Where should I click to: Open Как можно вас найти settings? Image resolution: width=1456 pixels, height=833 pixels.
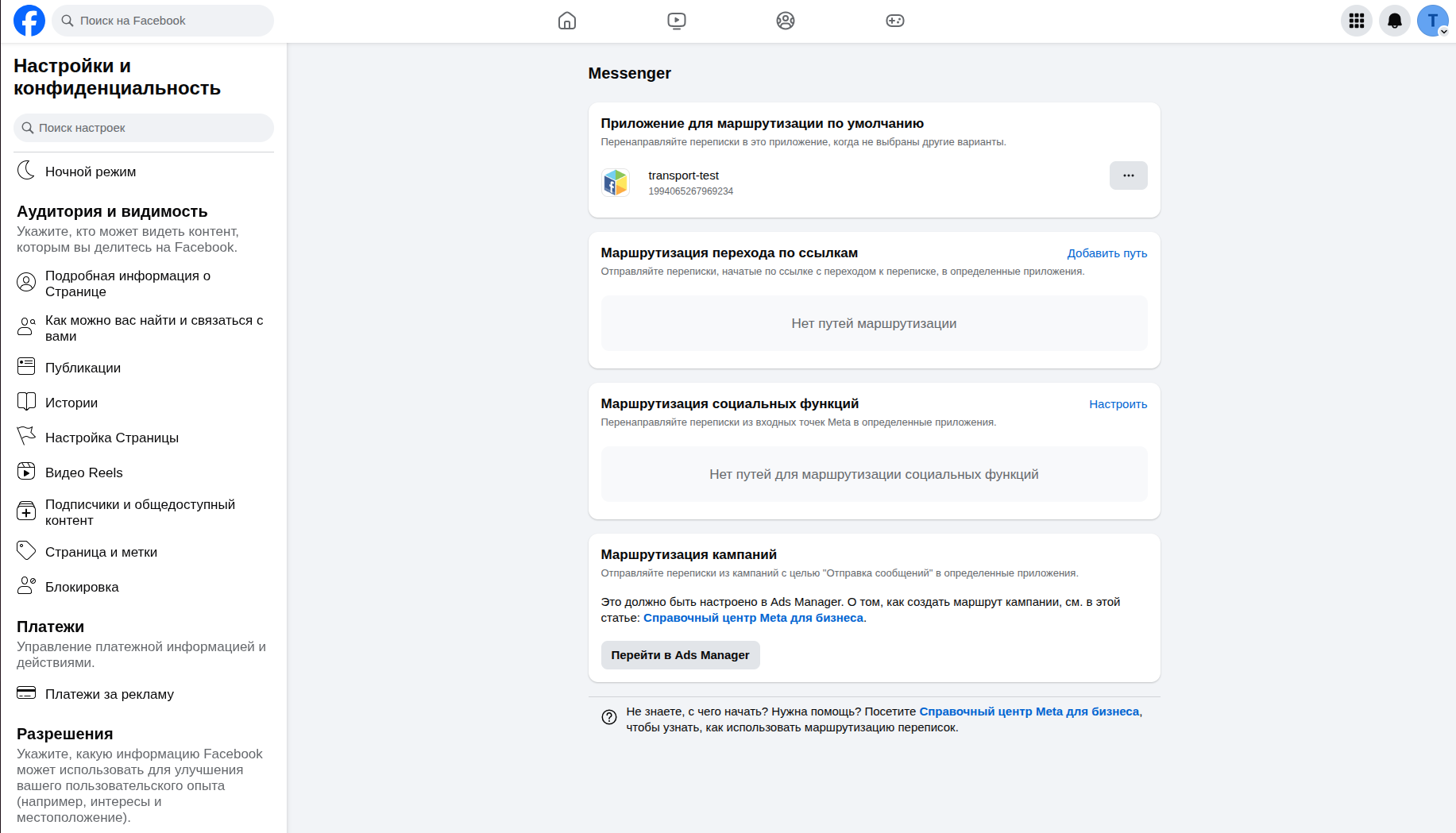coord(144,328)
